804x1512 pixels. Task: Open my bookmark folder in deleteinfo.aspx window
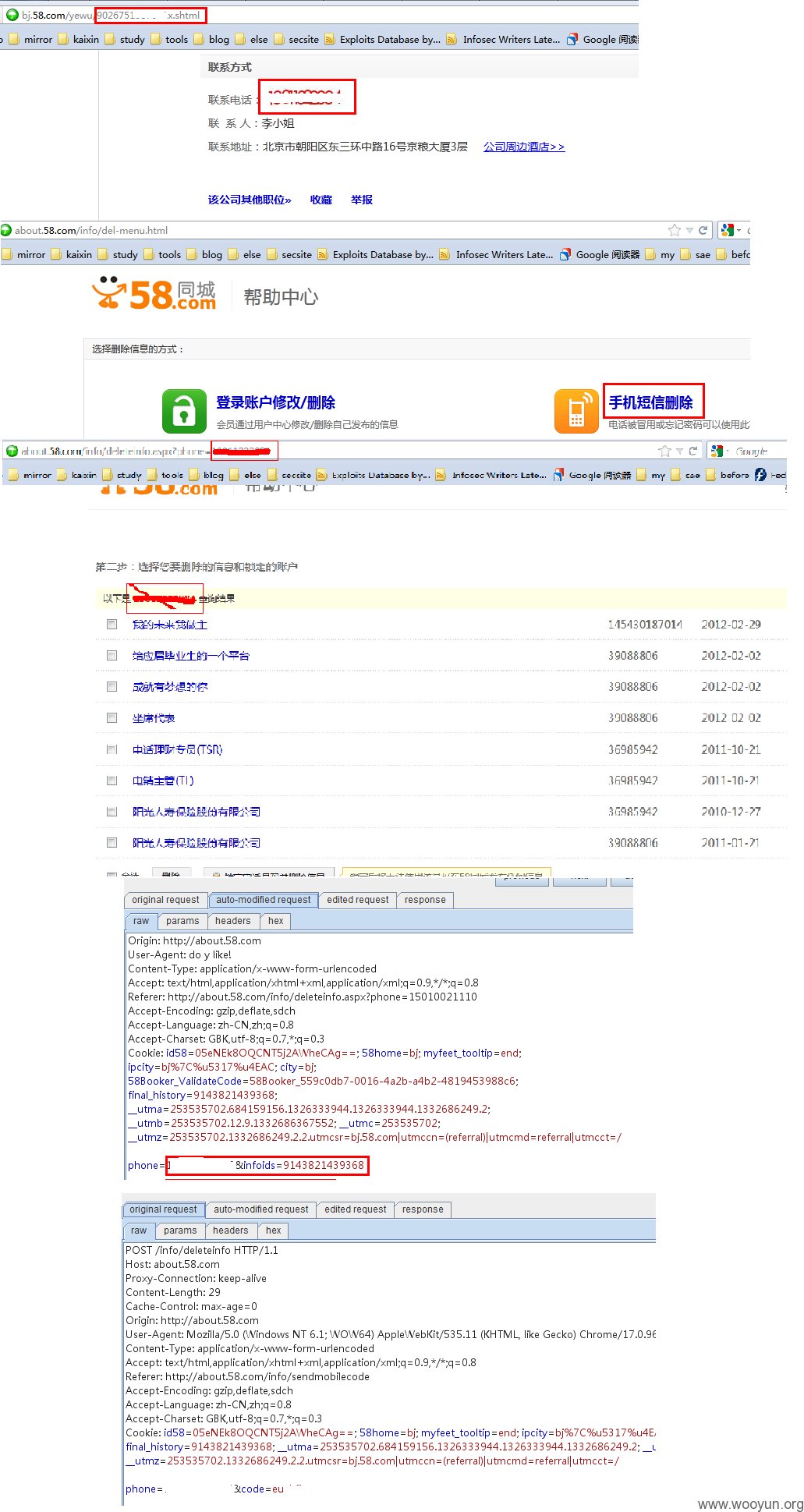pyautogui.click(x=650, y=474)
